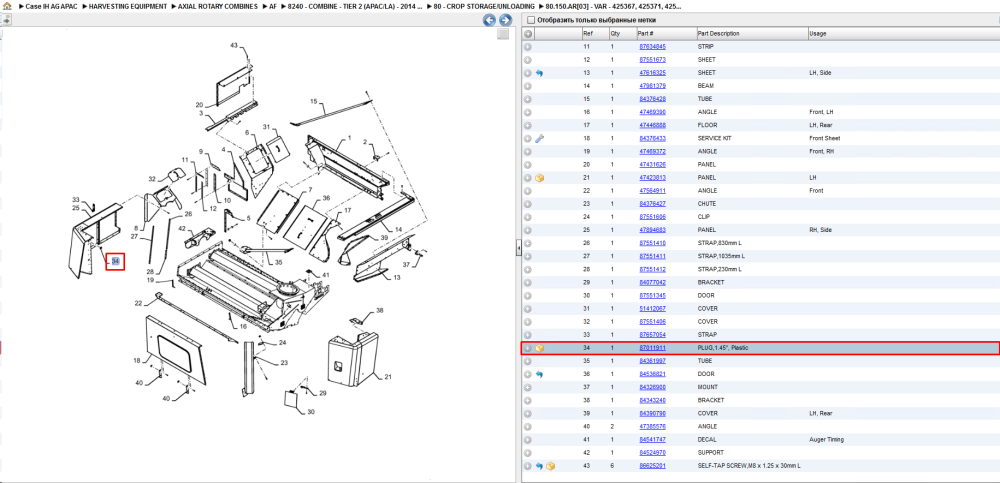Select 'MOUNT' description cell
This screenshot has width=1000, height=483.
pyautogui.click(x=707, y=387)
